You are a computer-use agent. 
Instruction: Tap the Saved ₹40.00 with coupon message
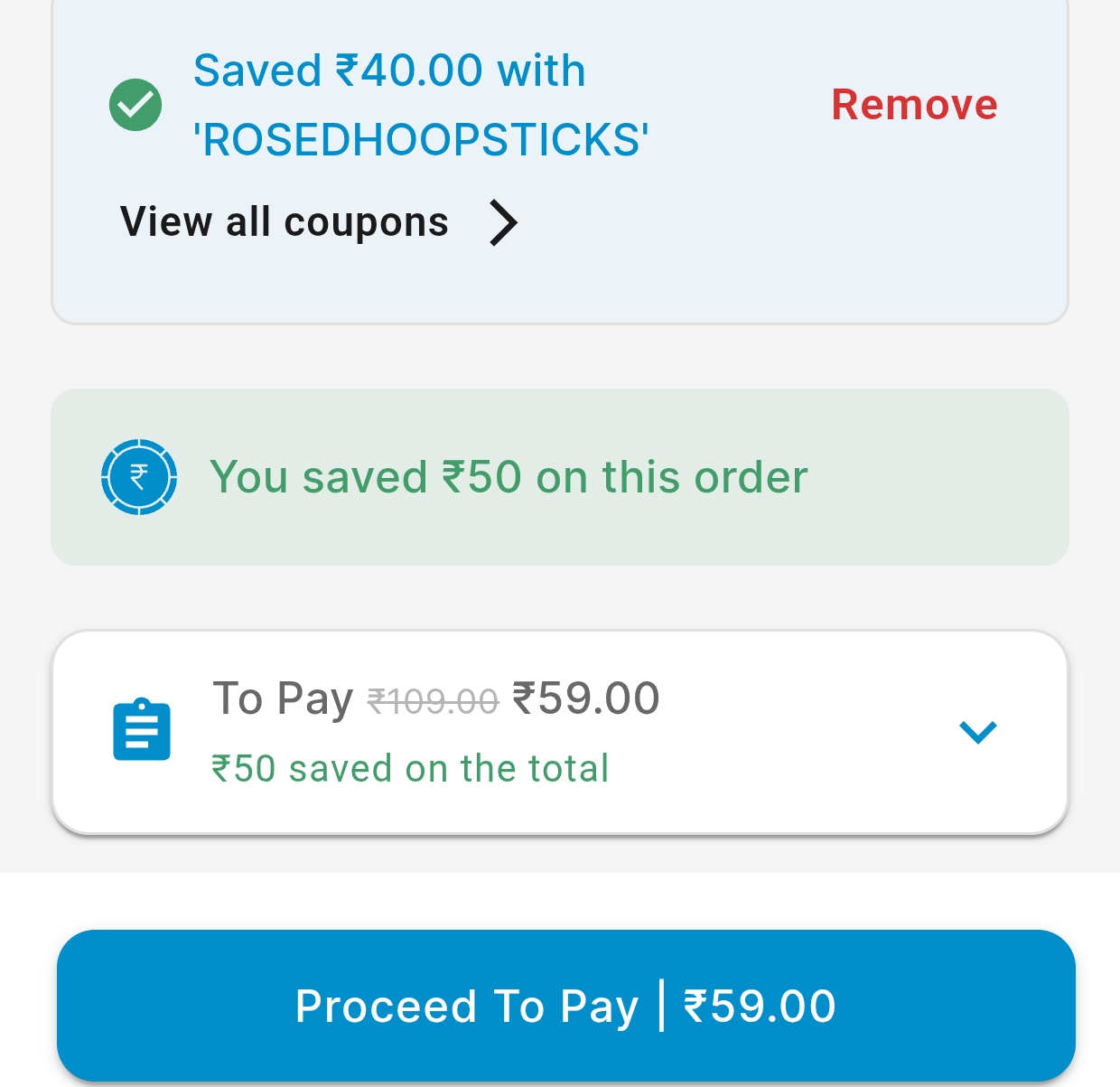click(389, 70)
